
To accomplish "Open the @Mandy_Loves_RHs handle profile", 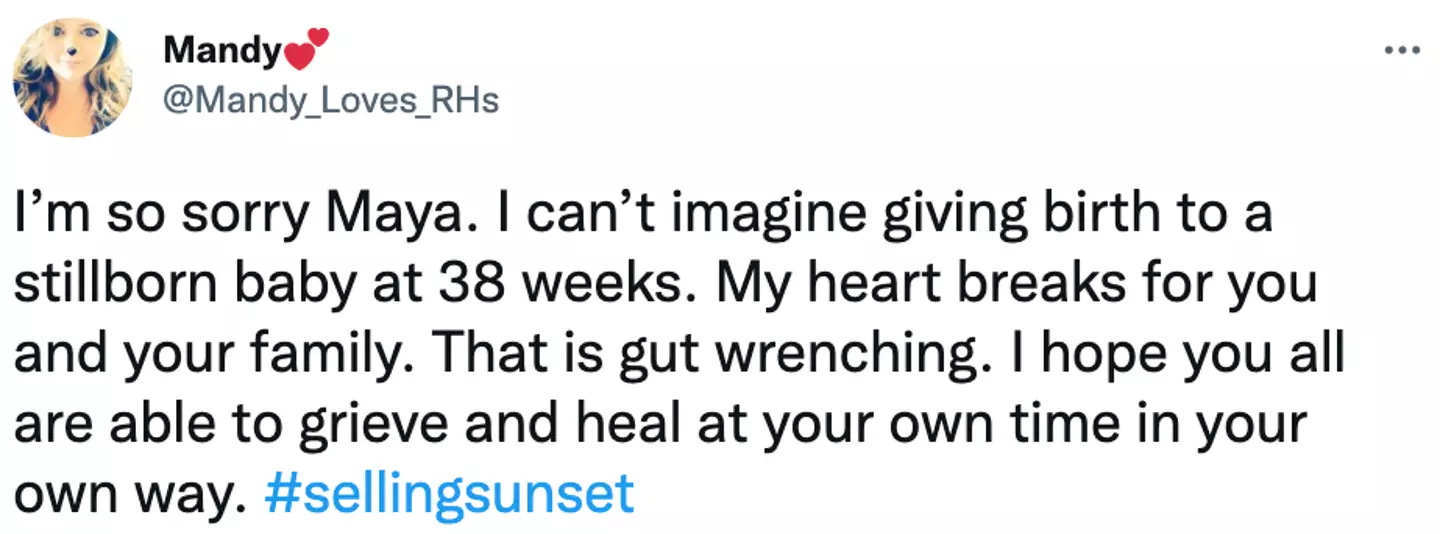I will pos(330,100).
